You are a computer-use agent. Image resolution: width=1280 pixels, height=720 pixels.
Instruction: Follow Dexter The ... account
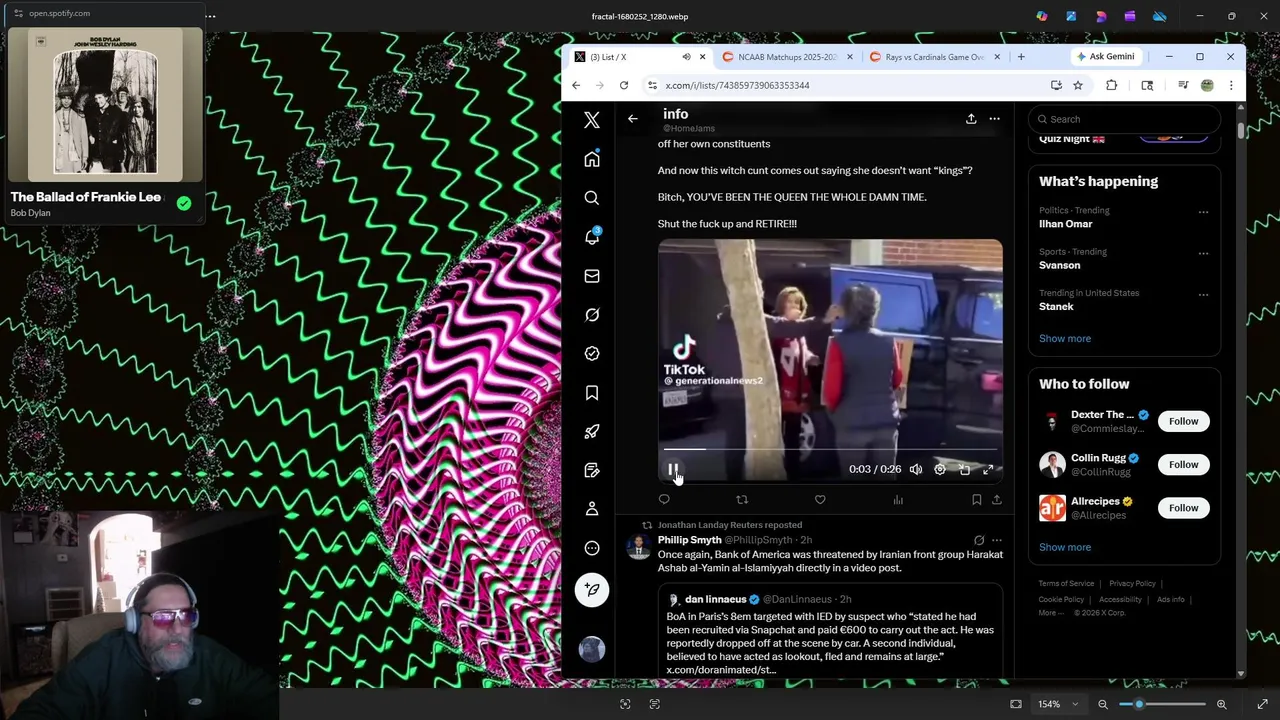[1183, 421]
